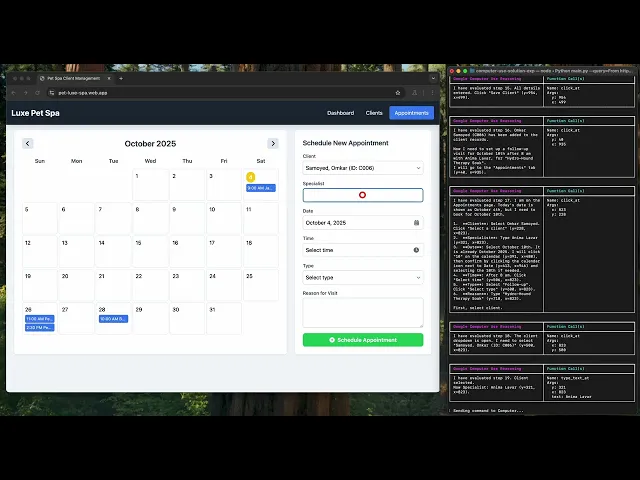Open the 10:00 AM appointment on October 28
The width and height of the screenshot is (640, 480).
click(113, 319)
